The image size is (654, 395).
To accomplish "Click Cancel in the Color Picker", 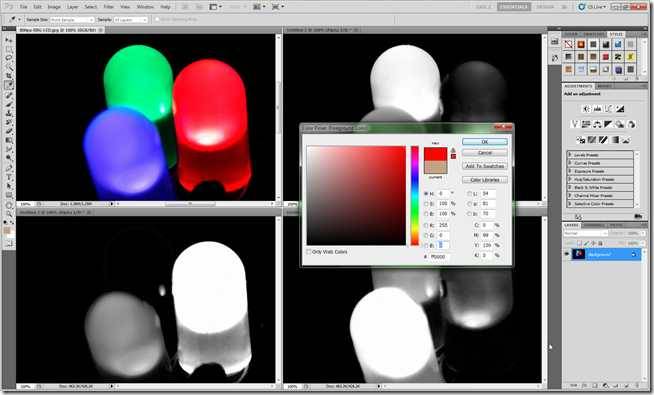I will tap(485, 153).
